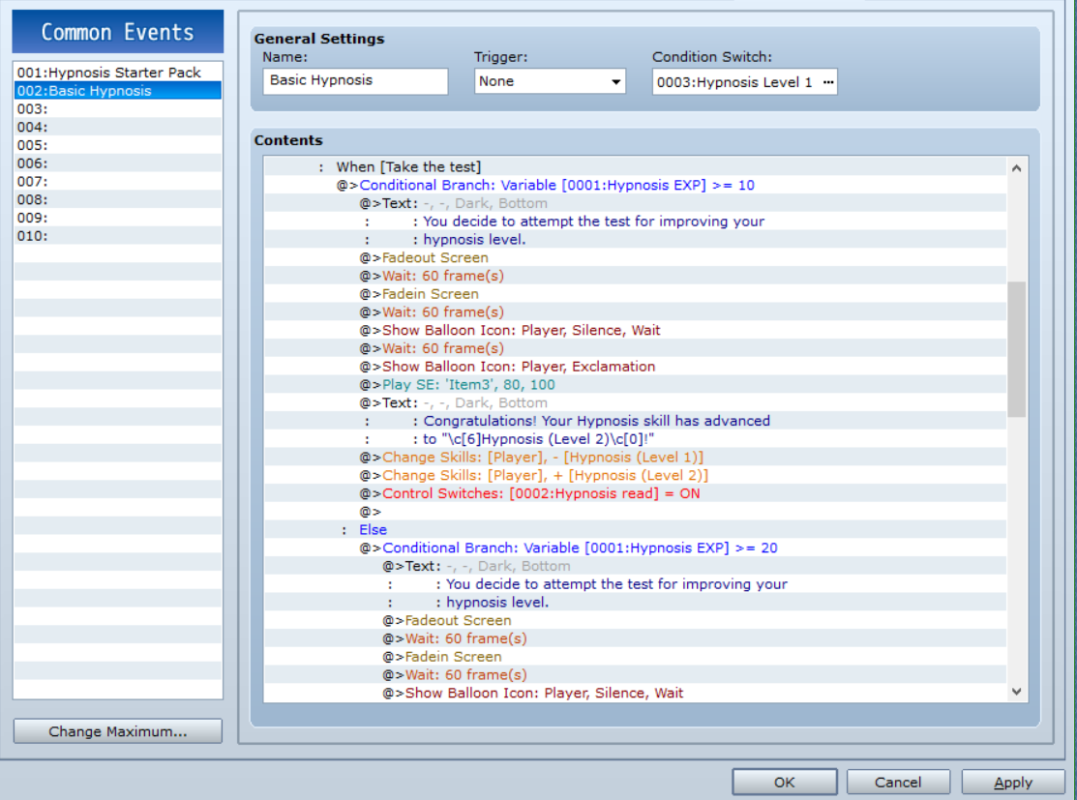Select empty common event slot 005
Image resolution: width=1077 pixels, height=800 pixels.
pyautogui.click(x=118, y=145)
